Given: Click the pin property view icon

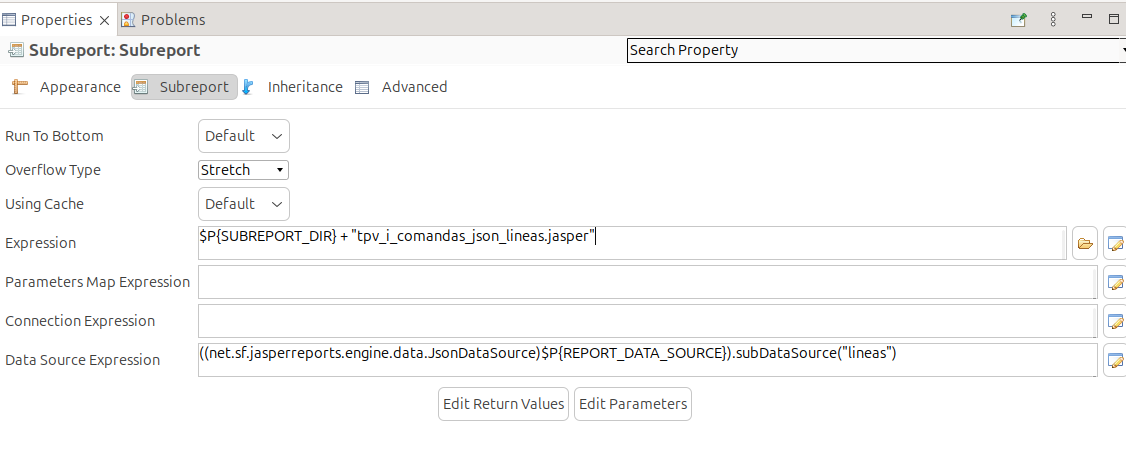Looking at the screenshot, I should 1018,20.
